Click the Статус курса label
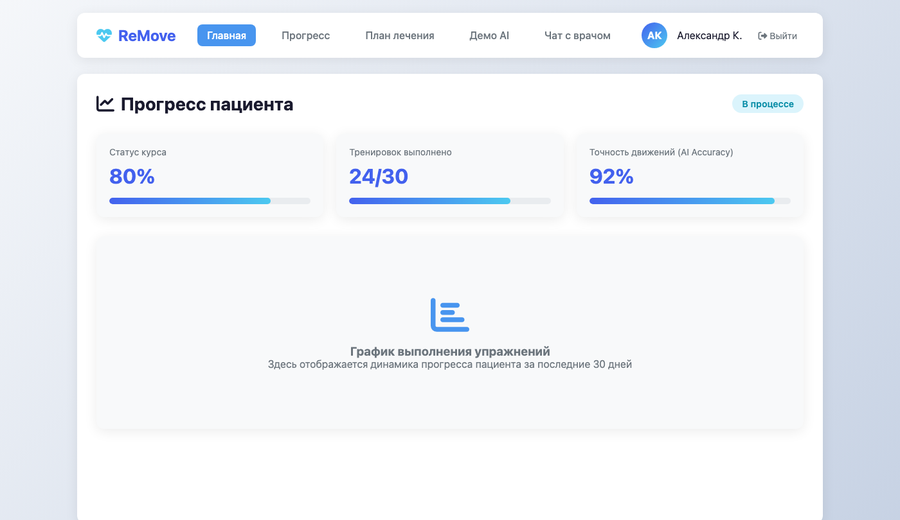 (x=138, y=152)
